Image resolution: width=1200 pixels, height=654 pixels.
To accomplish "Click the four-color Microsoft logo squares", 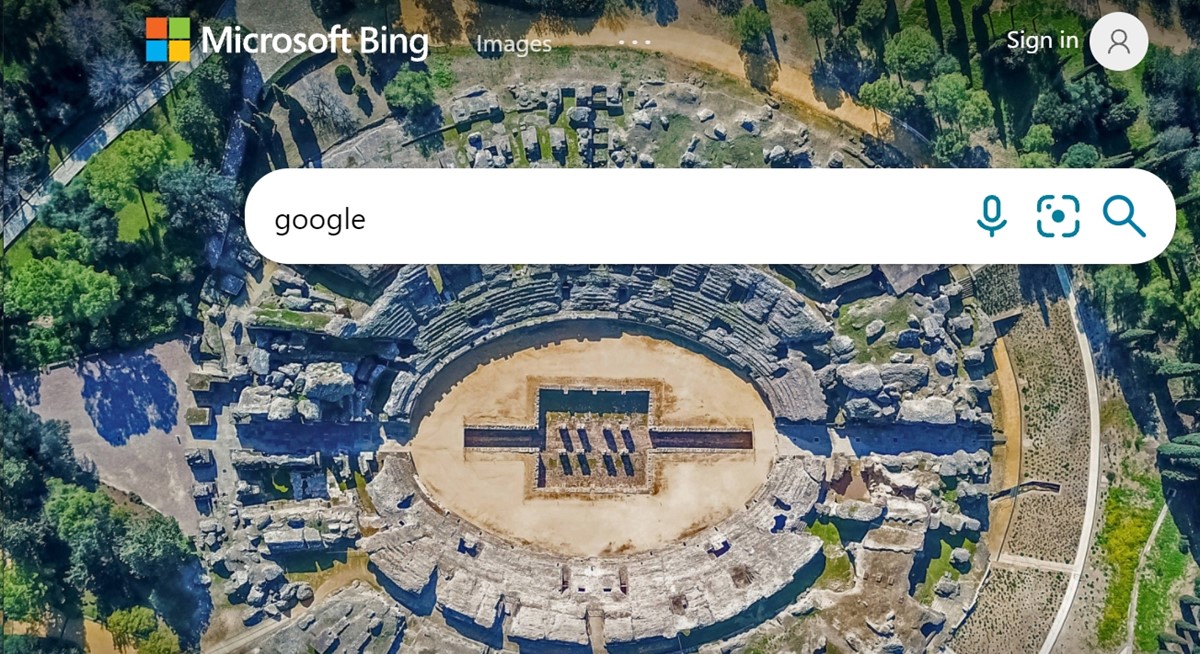I will click(168, 40).
